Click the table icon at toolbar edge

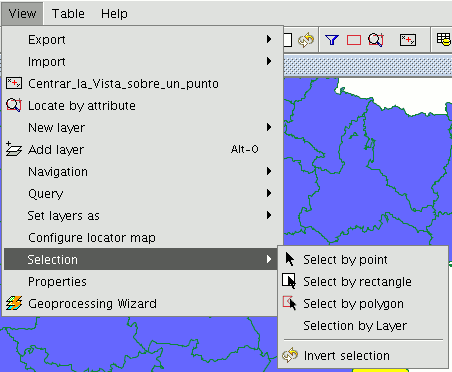pyautogui.click(x=444, y=39)
